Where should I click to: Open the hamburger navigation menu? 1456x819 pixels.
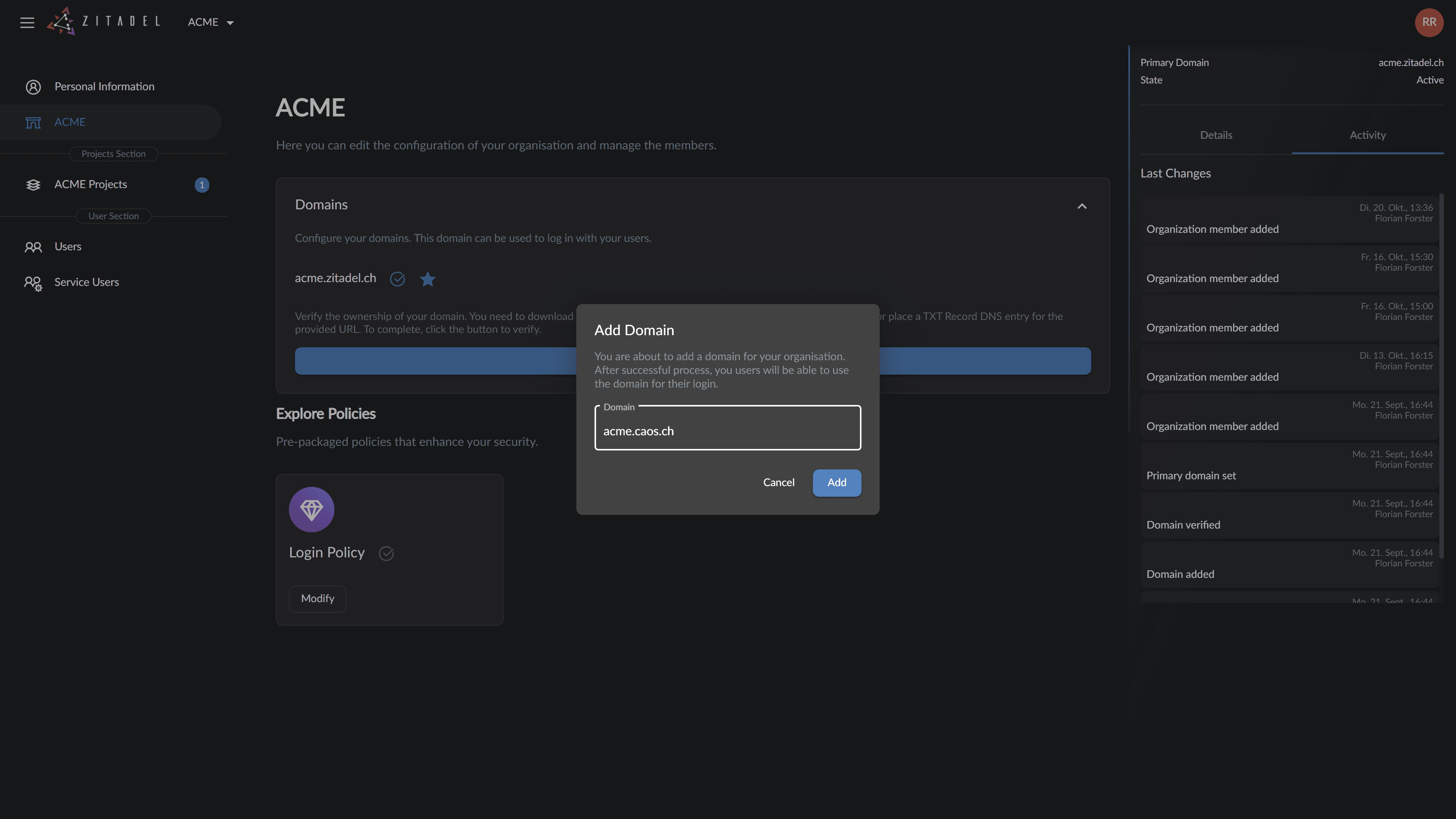27,23
